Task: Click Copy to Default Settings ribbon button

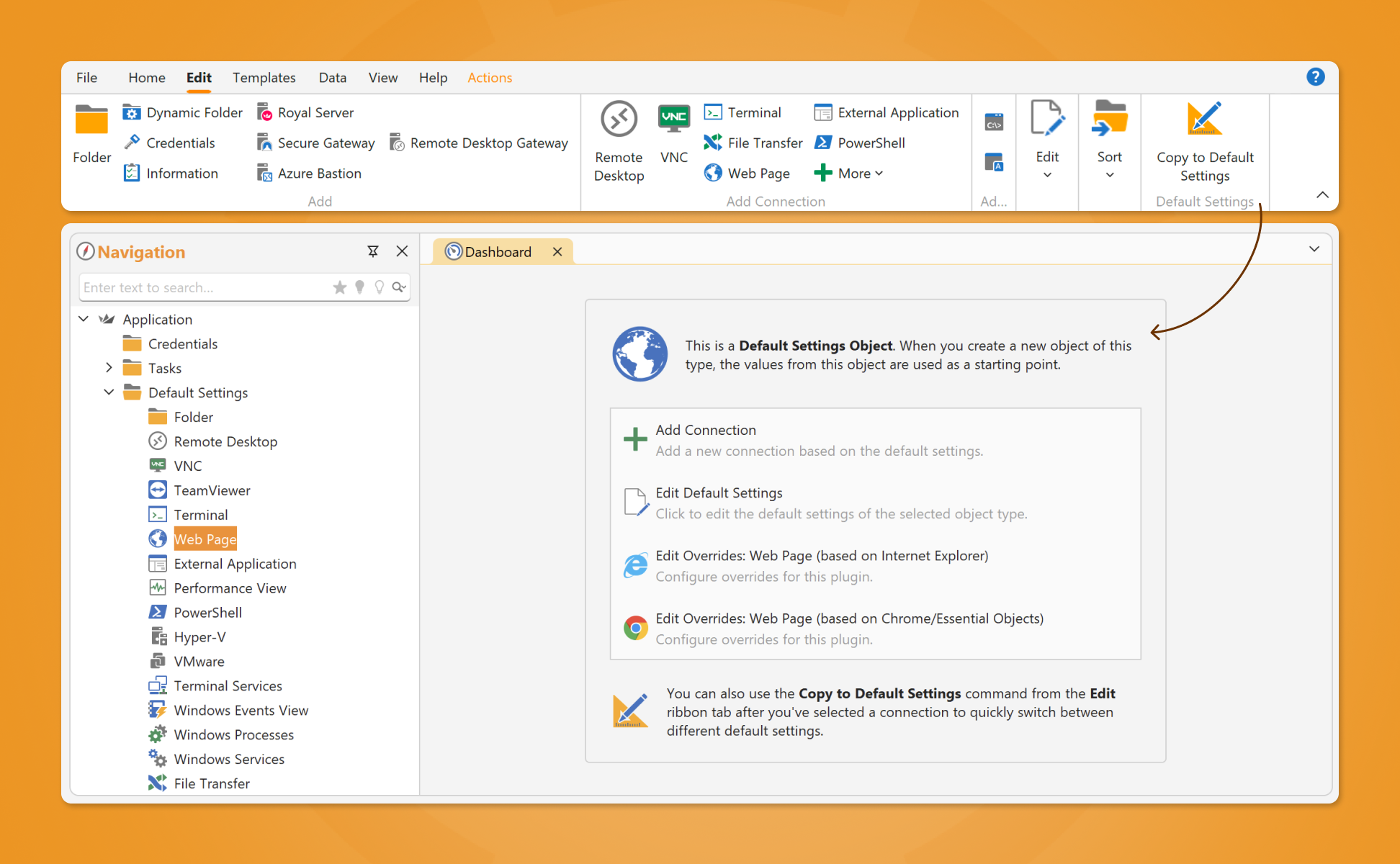Action: coord(1205,142)
